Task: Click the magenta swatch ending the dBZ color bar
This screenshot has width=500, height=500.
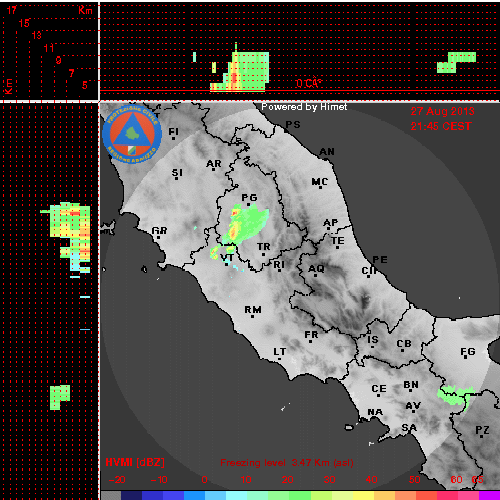Action: 489,495
